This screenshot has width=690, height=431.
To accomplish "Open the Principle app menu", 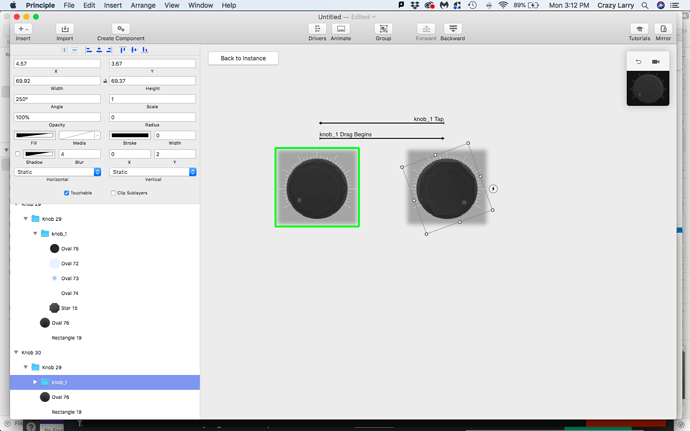I will [40, 5].
